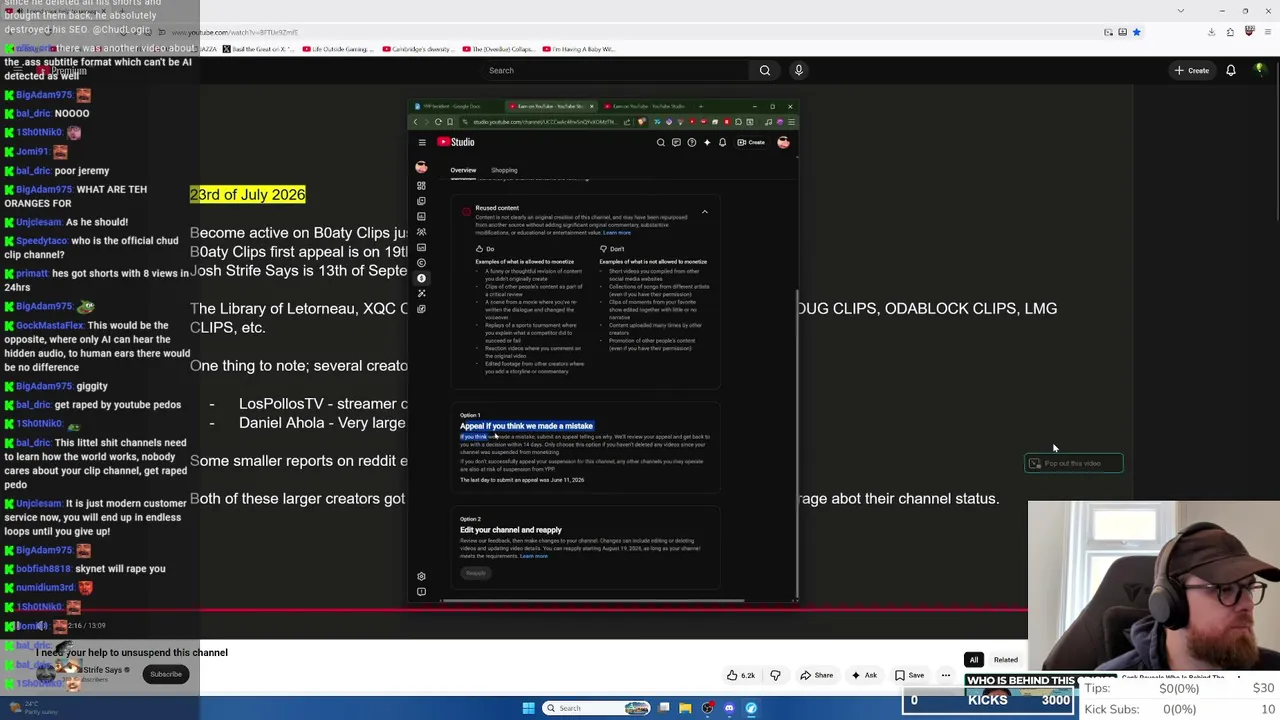Open Learn more link in Option 2
1280x720 pixels.
click(x=534, y=556)
